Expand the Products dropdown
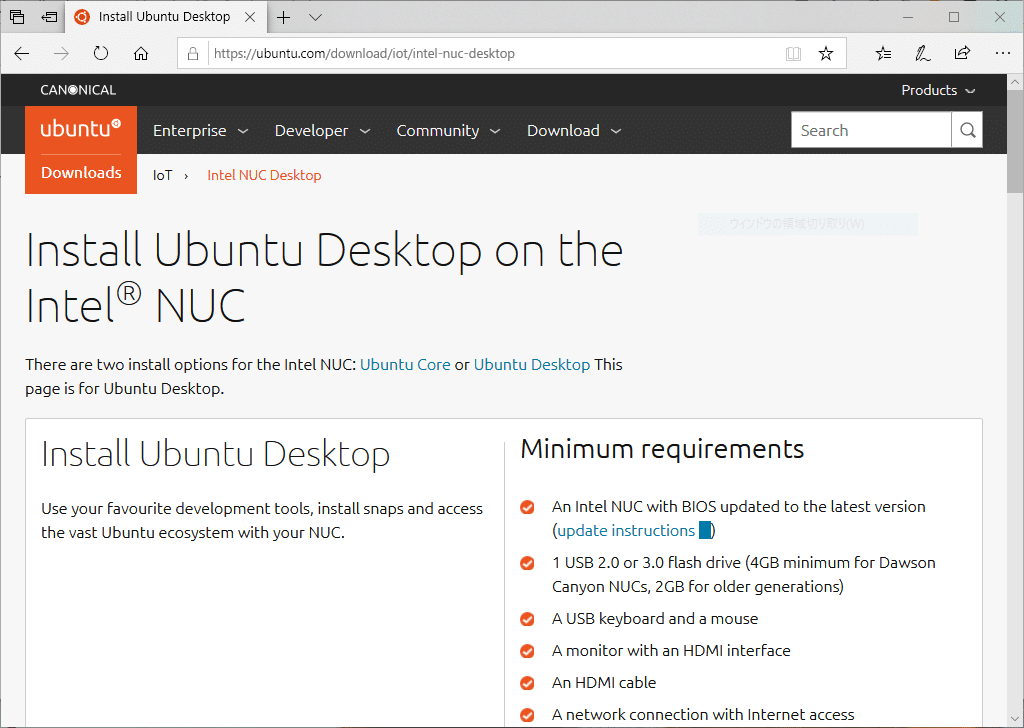This screenshot has height=728, width=1024. pos(938,90)
